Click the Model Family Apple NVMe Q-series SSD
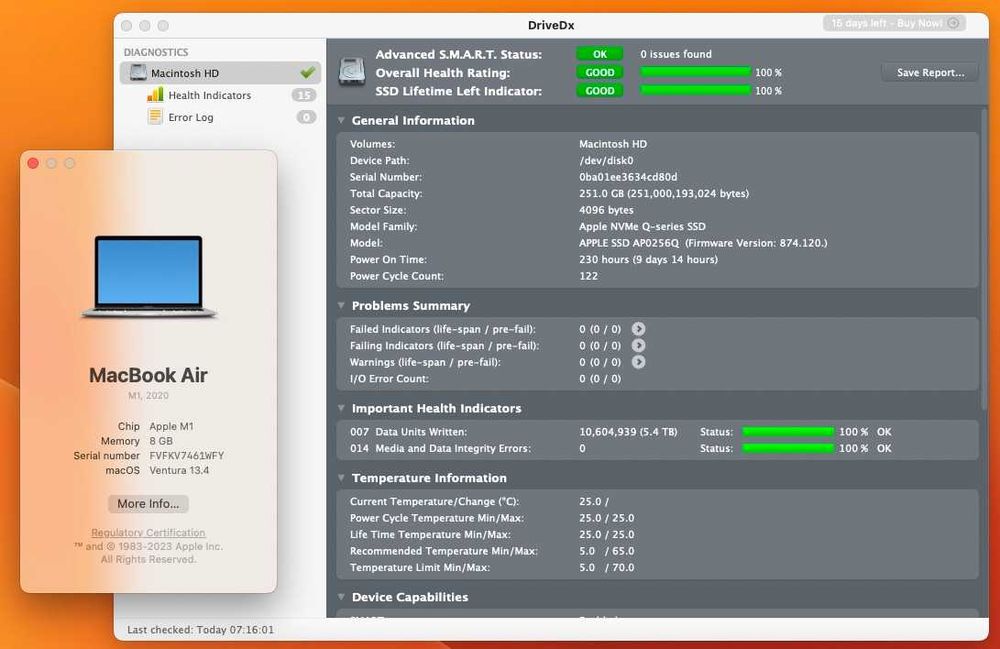The width and height of the screenshot is (1000, 649). pyautogui.click(x=642, y=226)
